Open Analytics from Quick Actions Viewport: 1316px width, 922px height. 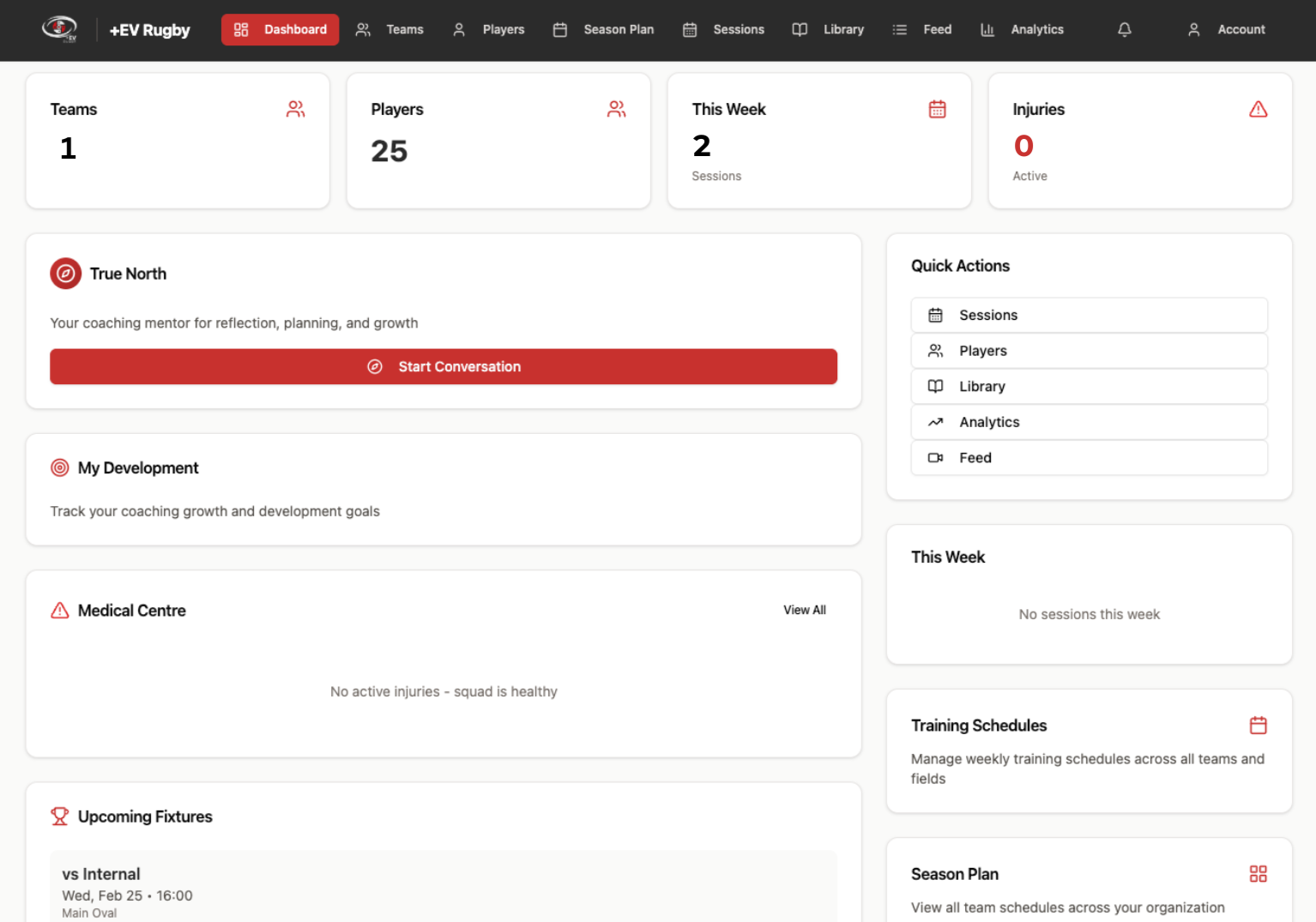click(x=1089, y=422)
